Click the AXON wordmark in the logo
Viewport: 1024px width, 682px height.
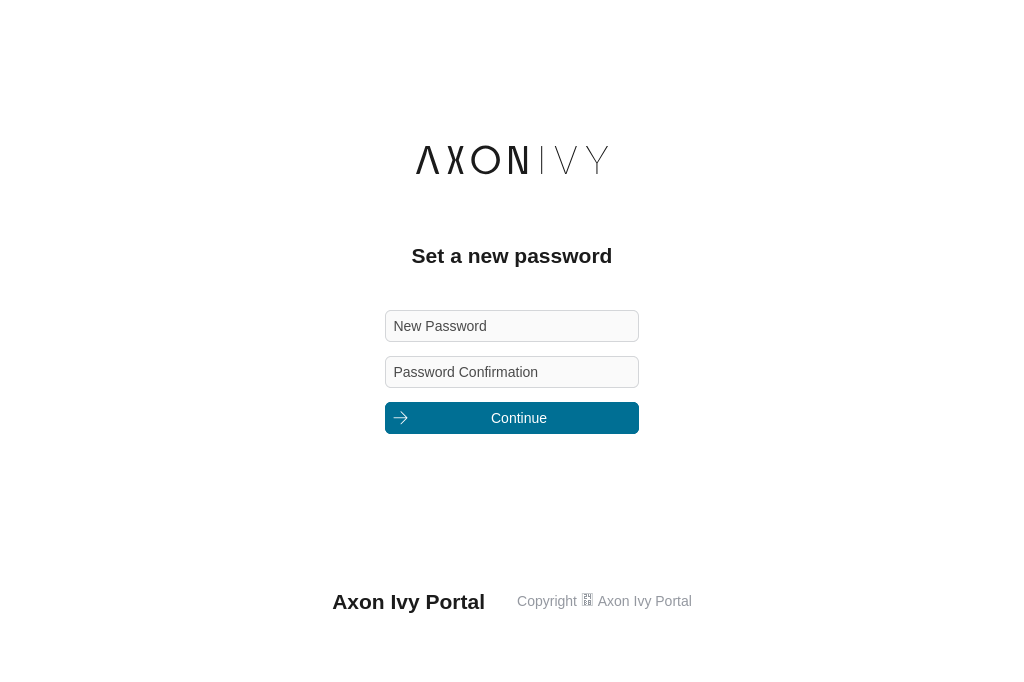[470, 160]
